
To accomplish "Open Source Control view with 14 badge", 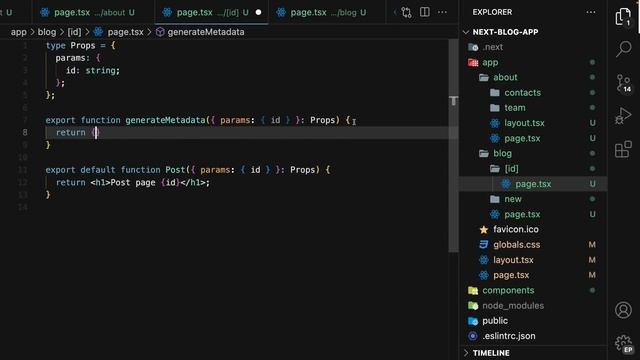I will point(623,83).
